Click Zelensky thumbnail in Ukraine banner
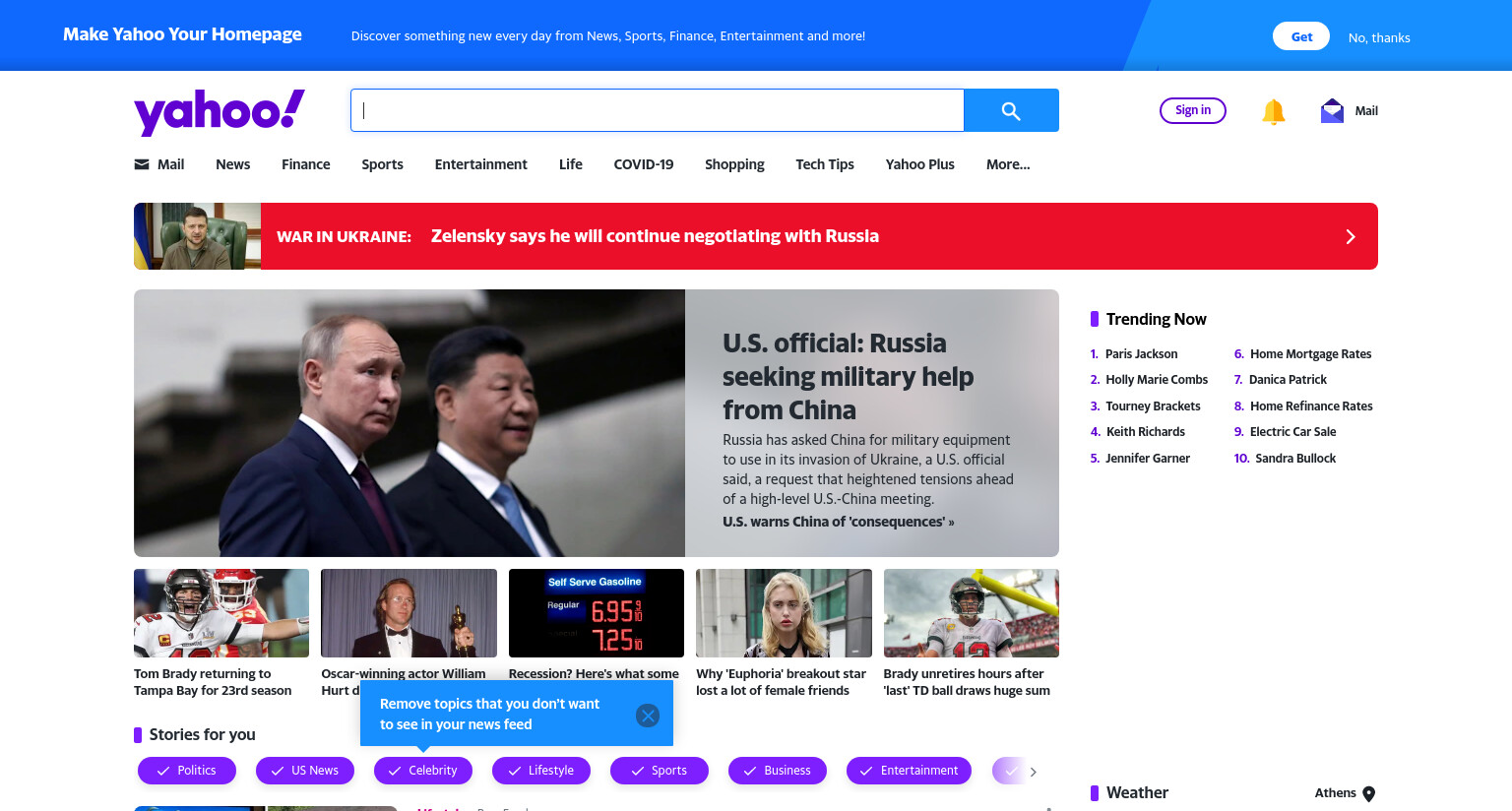Screen dimensions: 1512x811 [198, 236]
